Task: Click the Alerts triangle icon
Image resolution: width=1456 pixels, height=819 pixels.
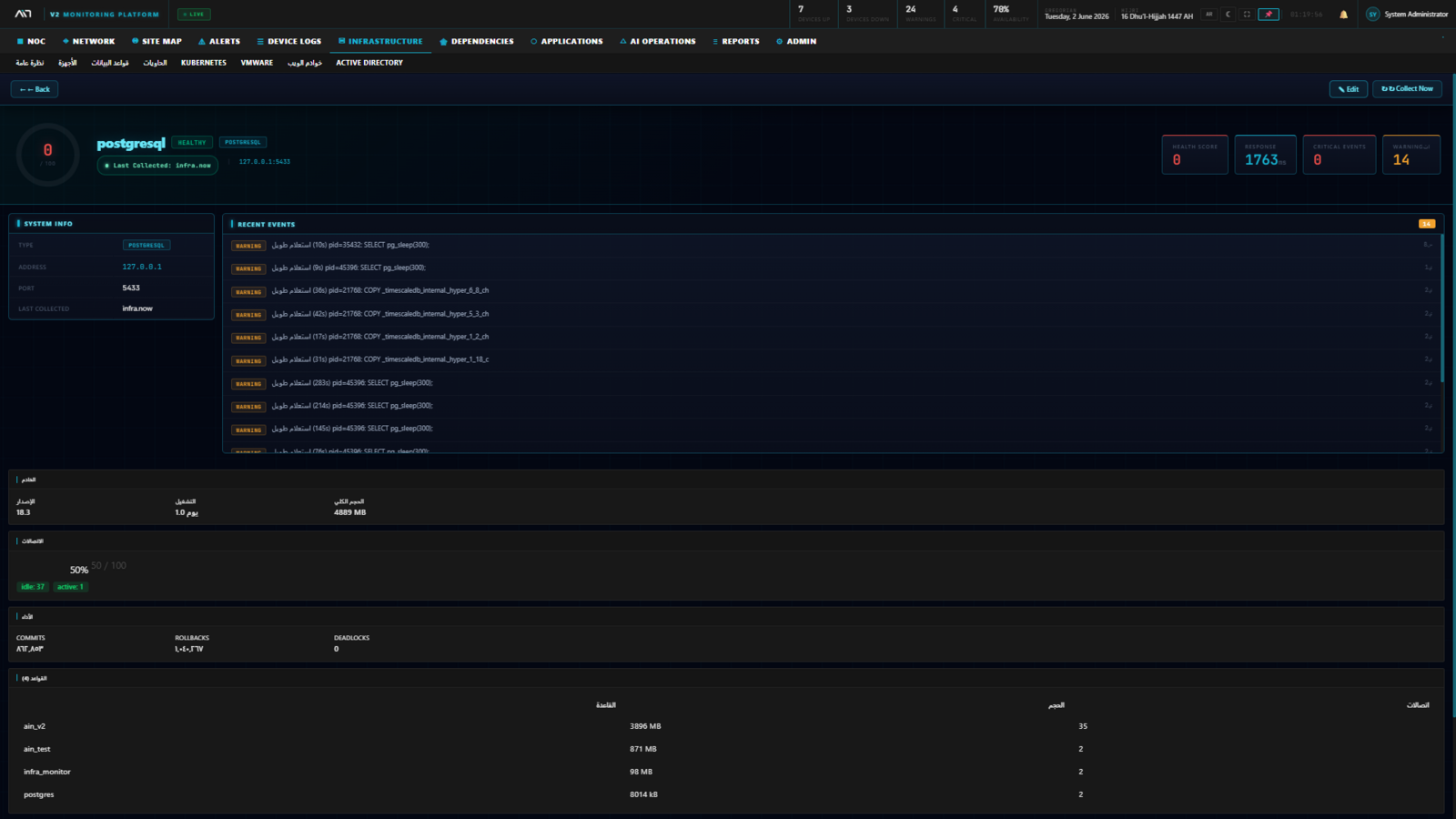Action: point(202,41)
